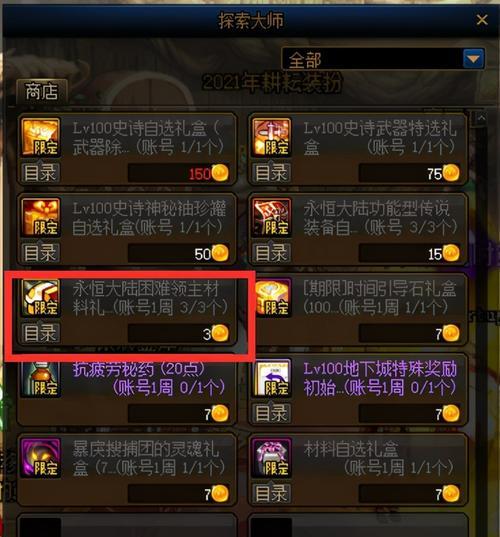This screenshot has width=500, height=537.
Task: Switch to the 商店 tab
Action: (41, 91)
